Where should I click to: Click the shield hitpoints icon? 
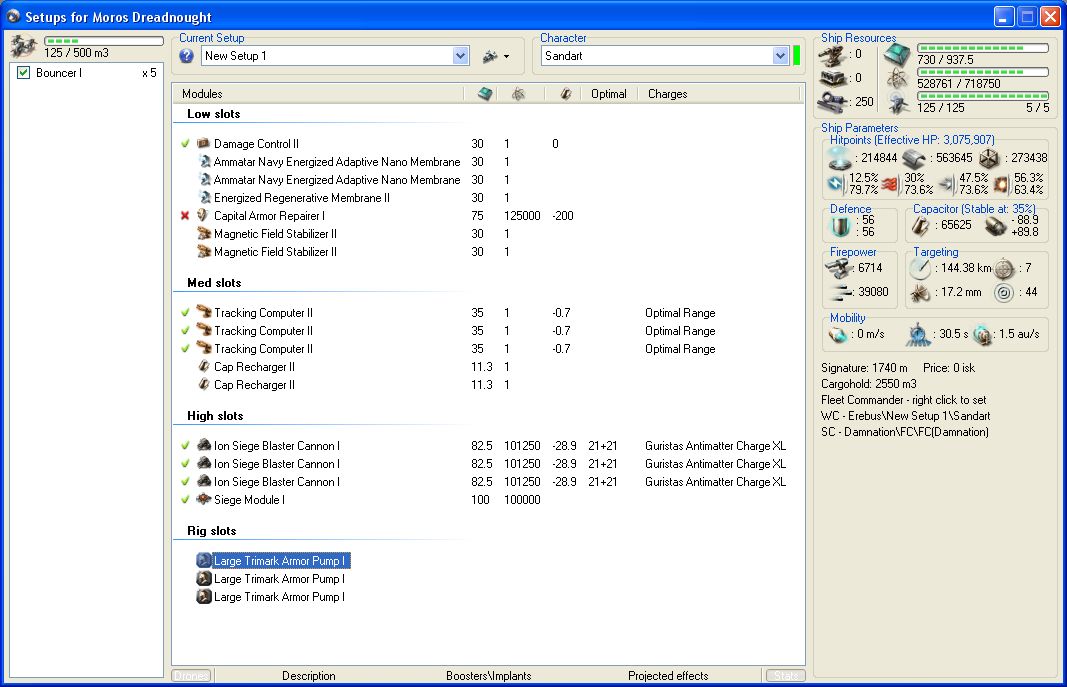(840, 158)
